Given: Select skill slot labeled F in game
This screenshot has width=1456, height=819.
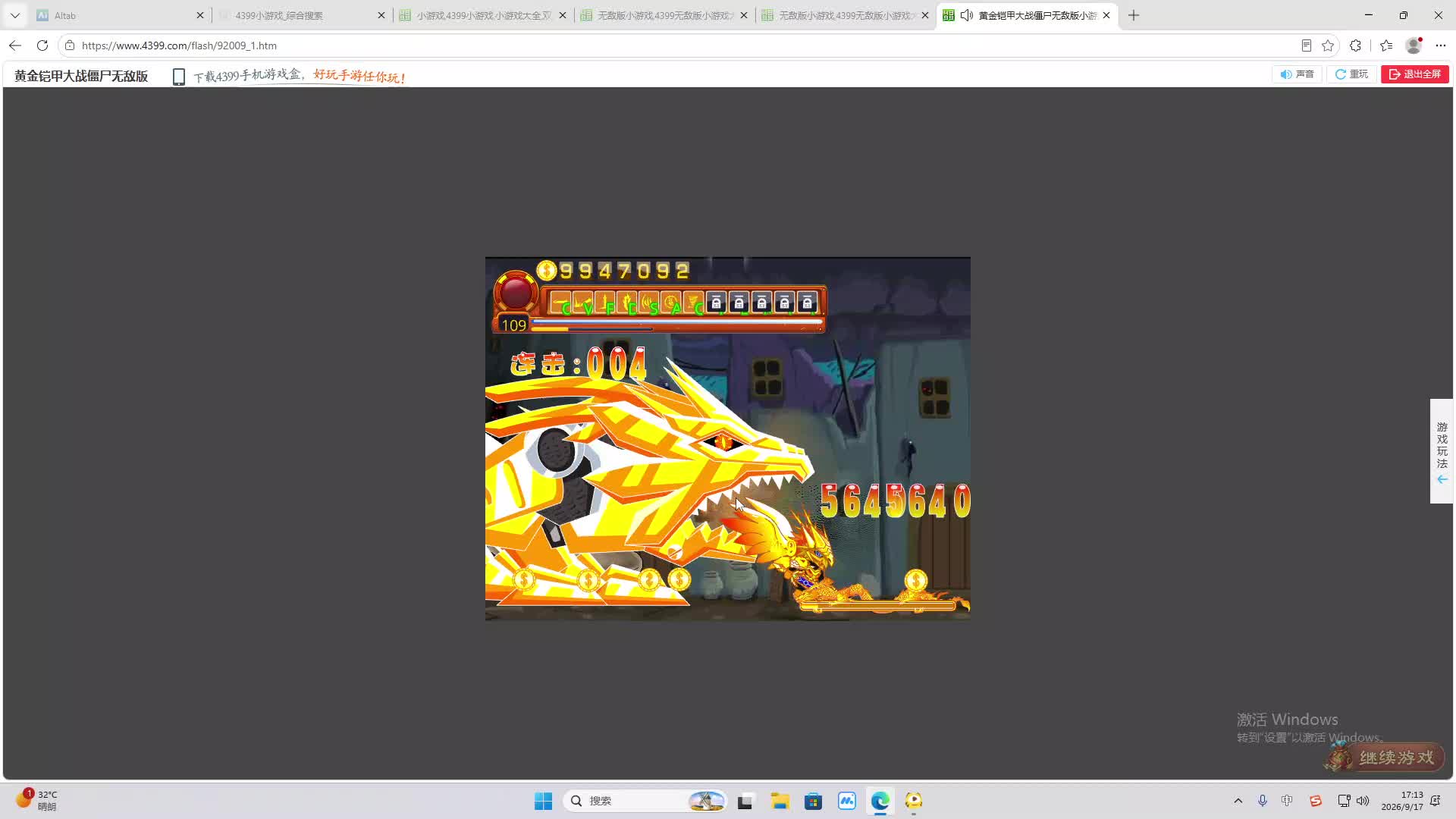Looking at the screenshot, I should tap(605, 303).
